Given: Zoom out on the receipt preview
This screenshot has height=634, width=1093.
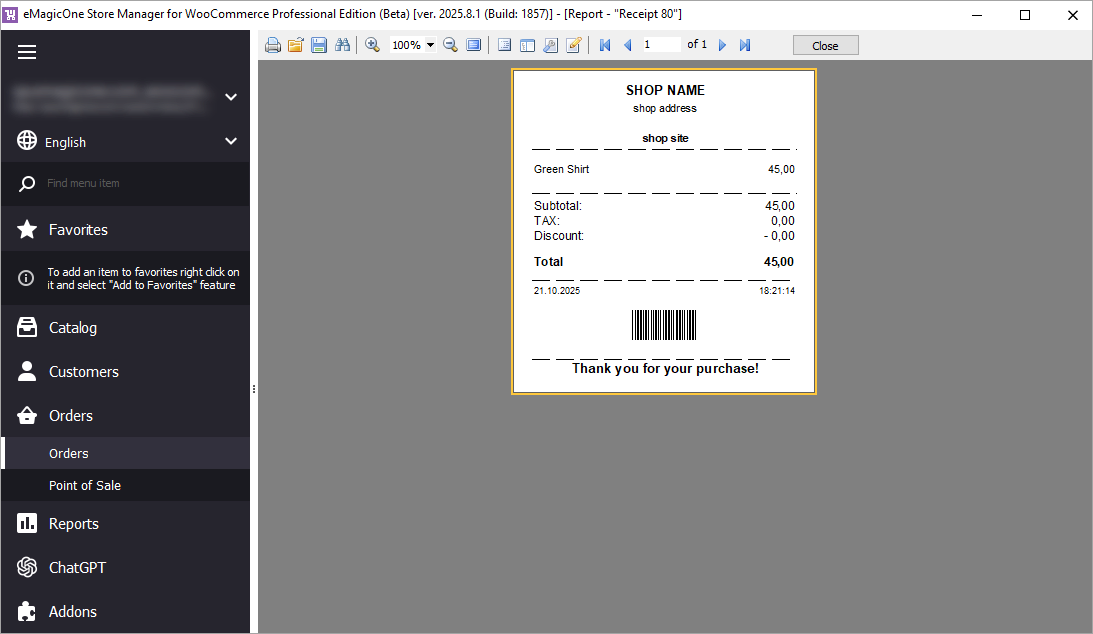Looking at the screenshot, I should coord(450,44).
